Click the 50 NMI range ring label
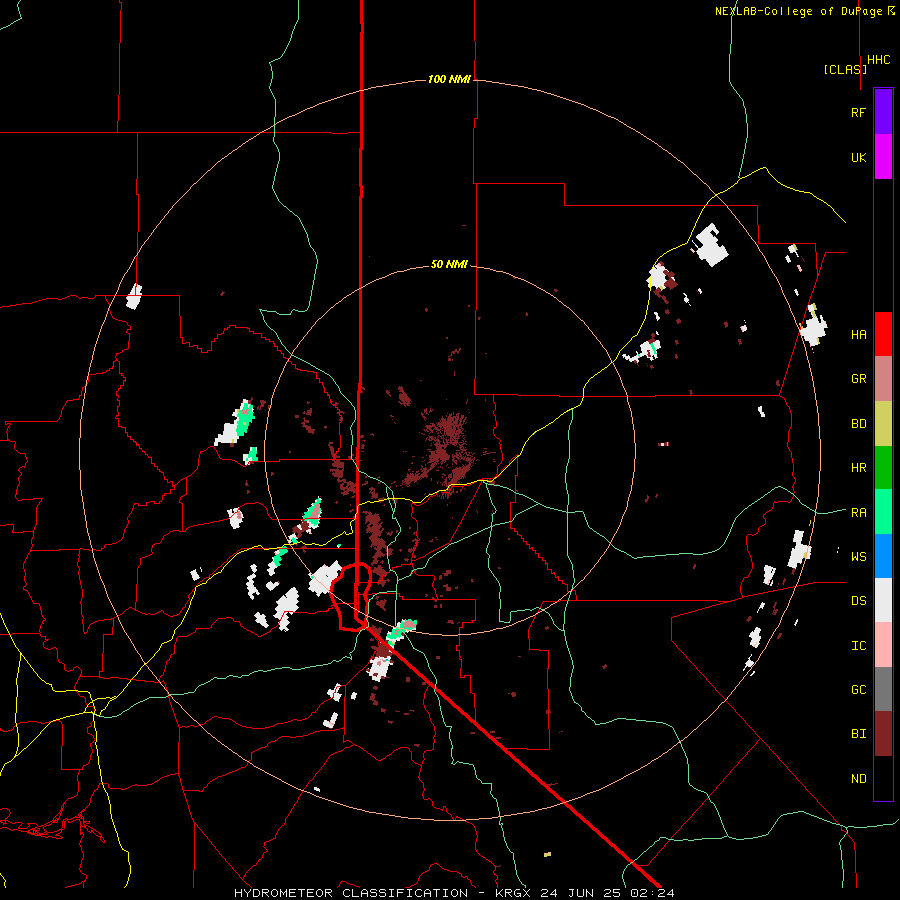 (449, 264)
